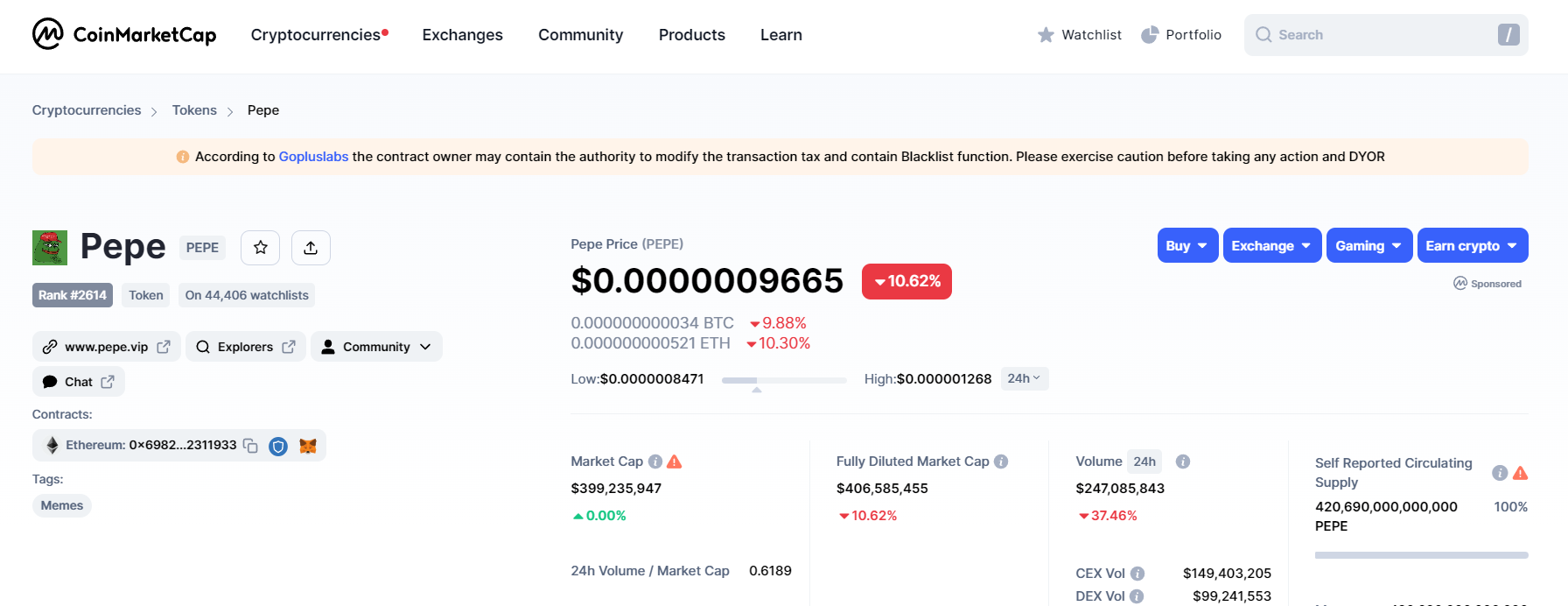The height and width of the screenshot is (606, 1568).
Task: Click the CoinMarketCap logo
Action: pyautogui.click(x=124, y=35)
